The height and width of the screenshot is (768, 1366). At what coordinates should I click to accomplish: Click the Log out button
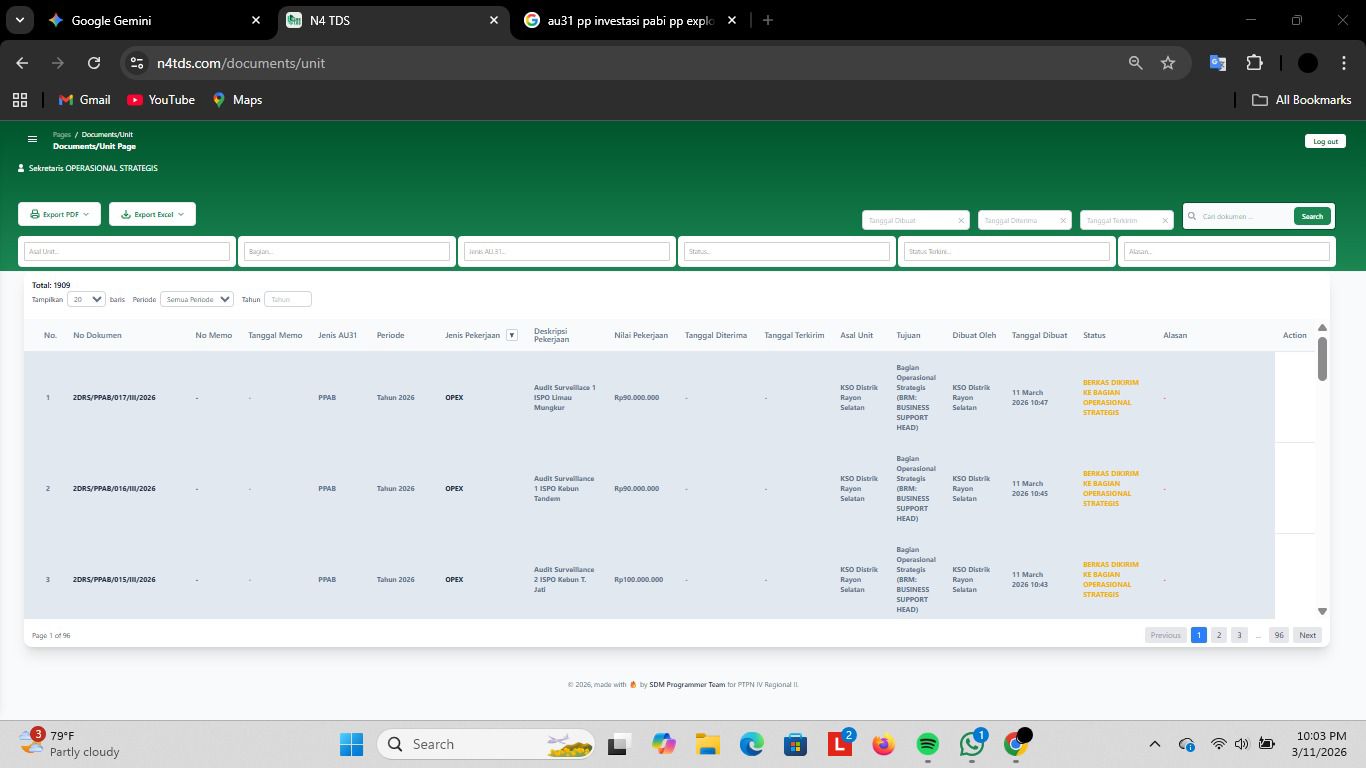click(1324, 141)
